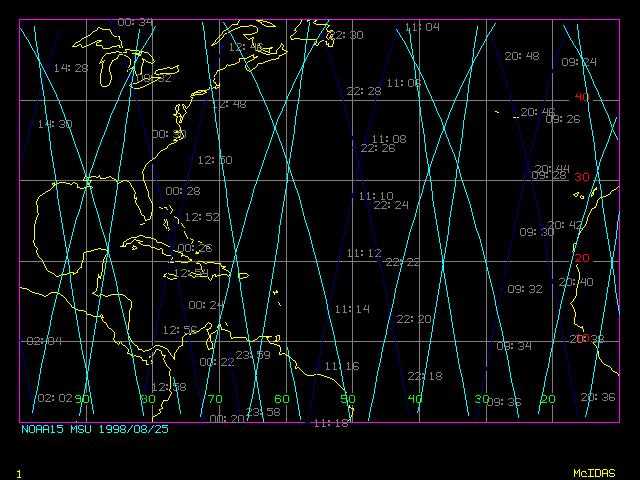Click the 02:04 time marker

pyautogui.click(x=44, y=341)
